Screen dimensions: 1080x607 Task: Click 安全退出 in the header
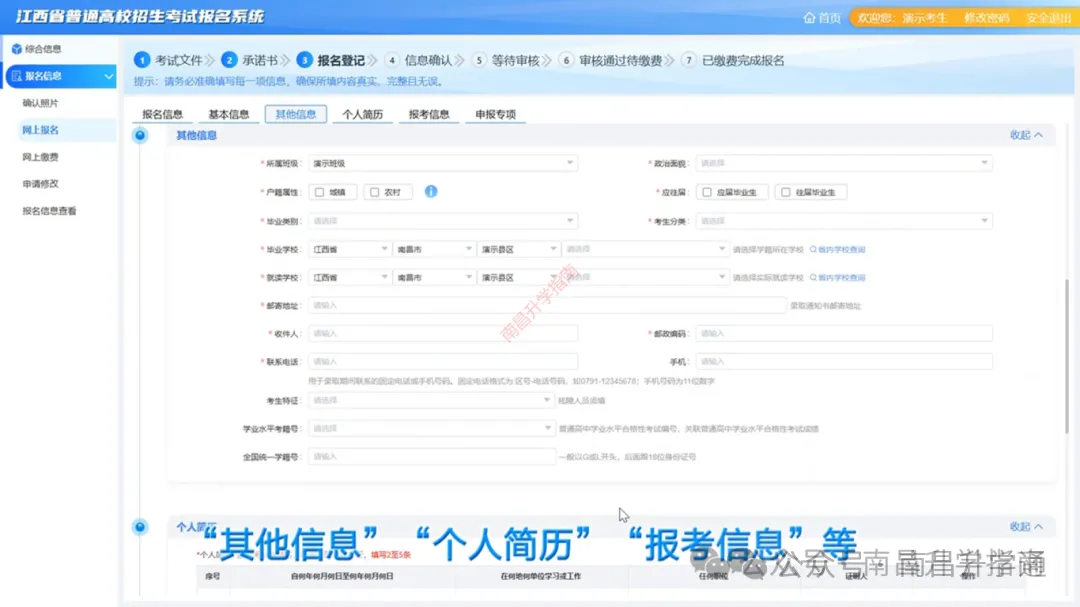pos(1048,18)
